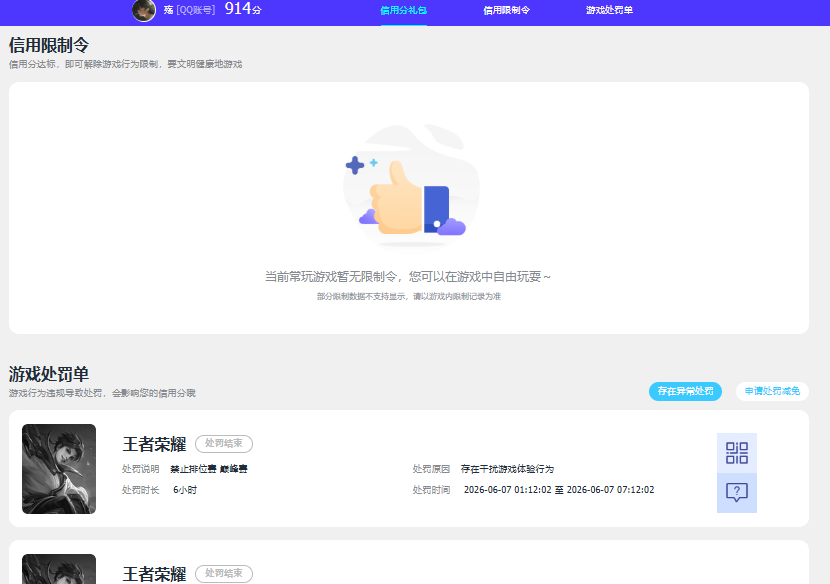Click the 914分 credit score
This screenshot has height=584, width=830.
[243, 9]
